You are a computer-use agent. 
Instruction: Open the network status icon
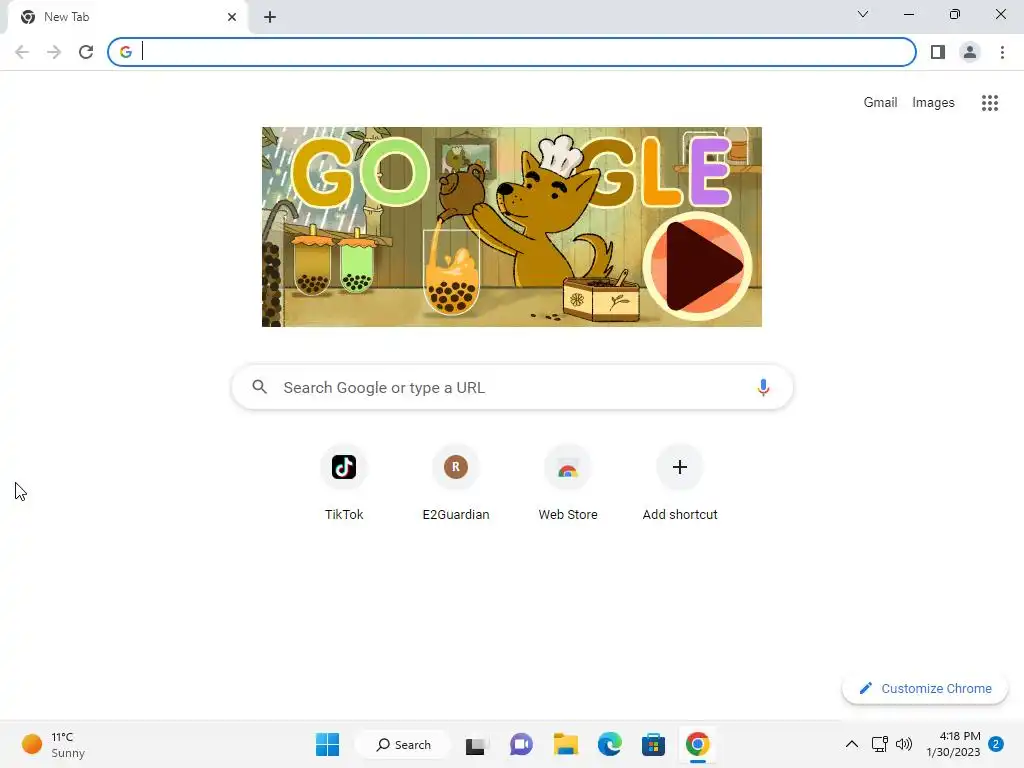tap(879, 744)
